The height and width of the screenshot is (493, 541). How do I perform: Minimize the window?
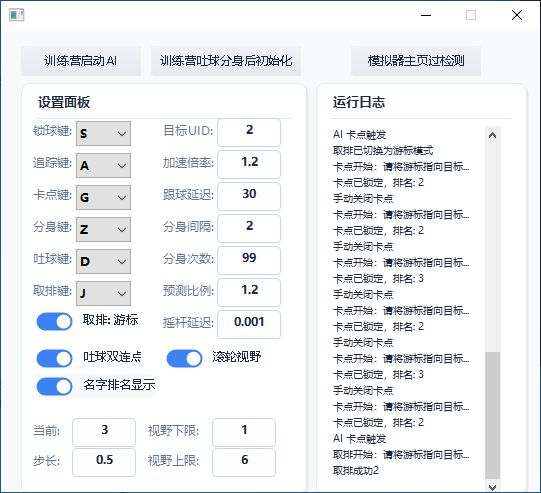(426, 15)
